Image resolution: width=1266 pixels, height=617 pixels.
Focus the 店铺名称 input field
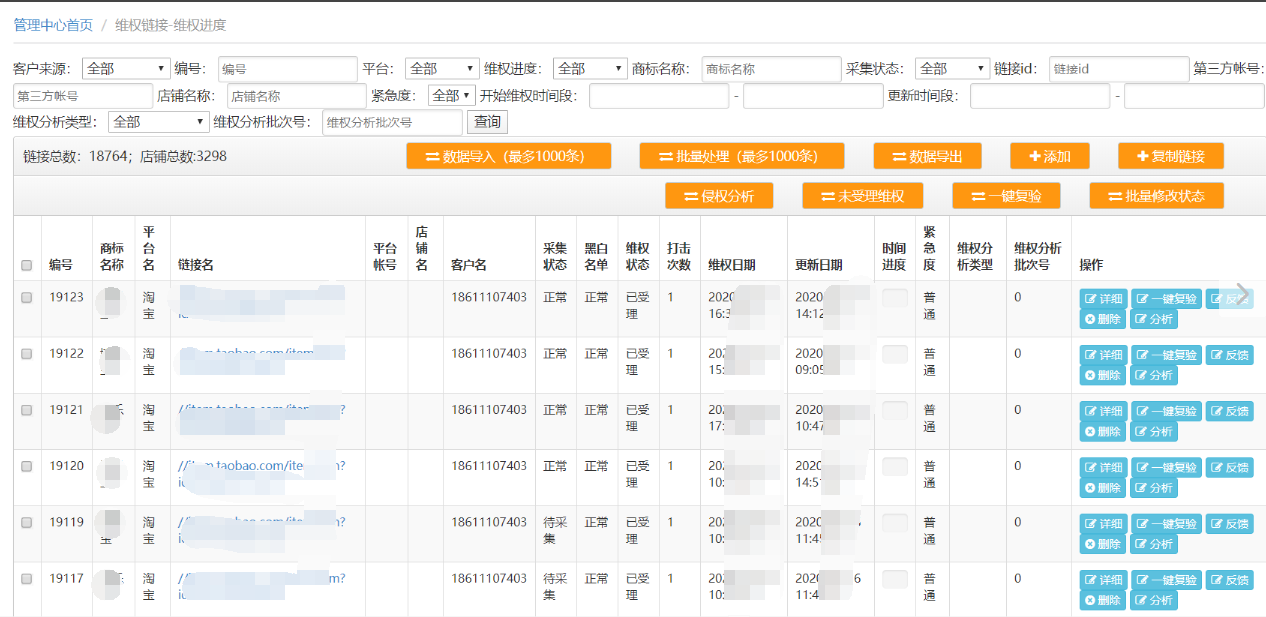point(297,96)
